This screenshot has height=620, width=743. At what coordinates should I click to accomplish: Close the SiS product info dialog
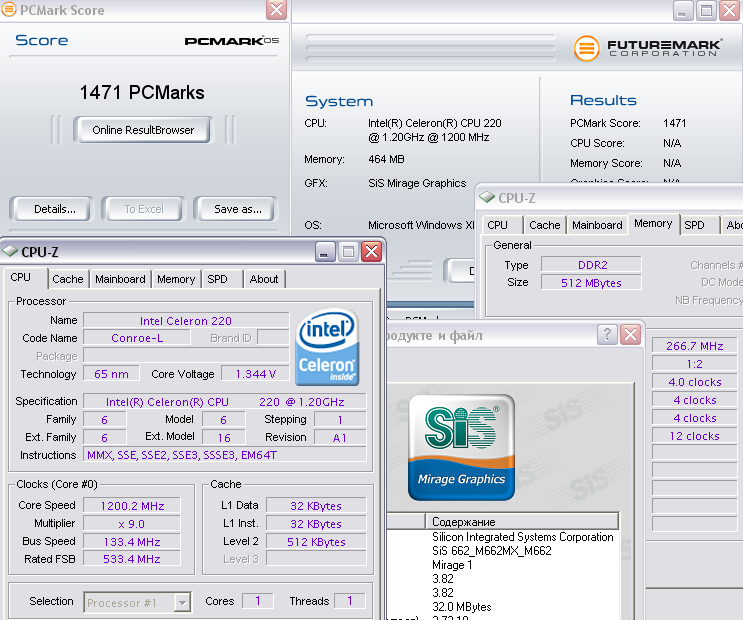(x=631, y=335)
